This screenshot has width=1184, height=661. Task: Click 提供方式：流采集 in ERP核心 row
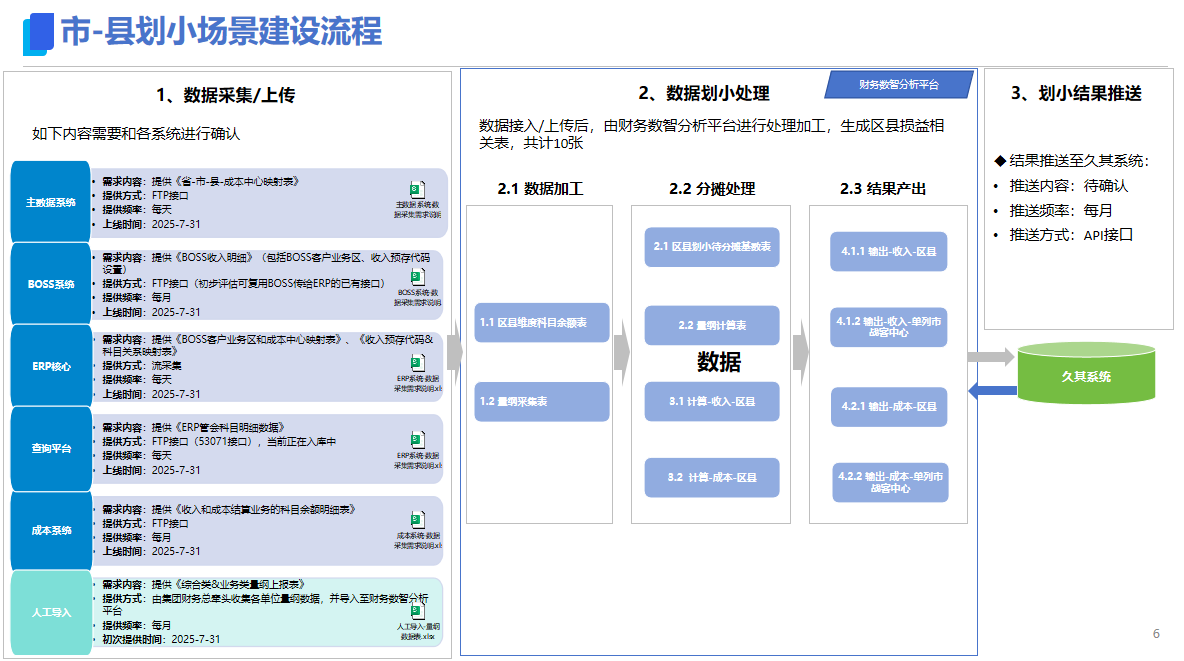[142, 366]
